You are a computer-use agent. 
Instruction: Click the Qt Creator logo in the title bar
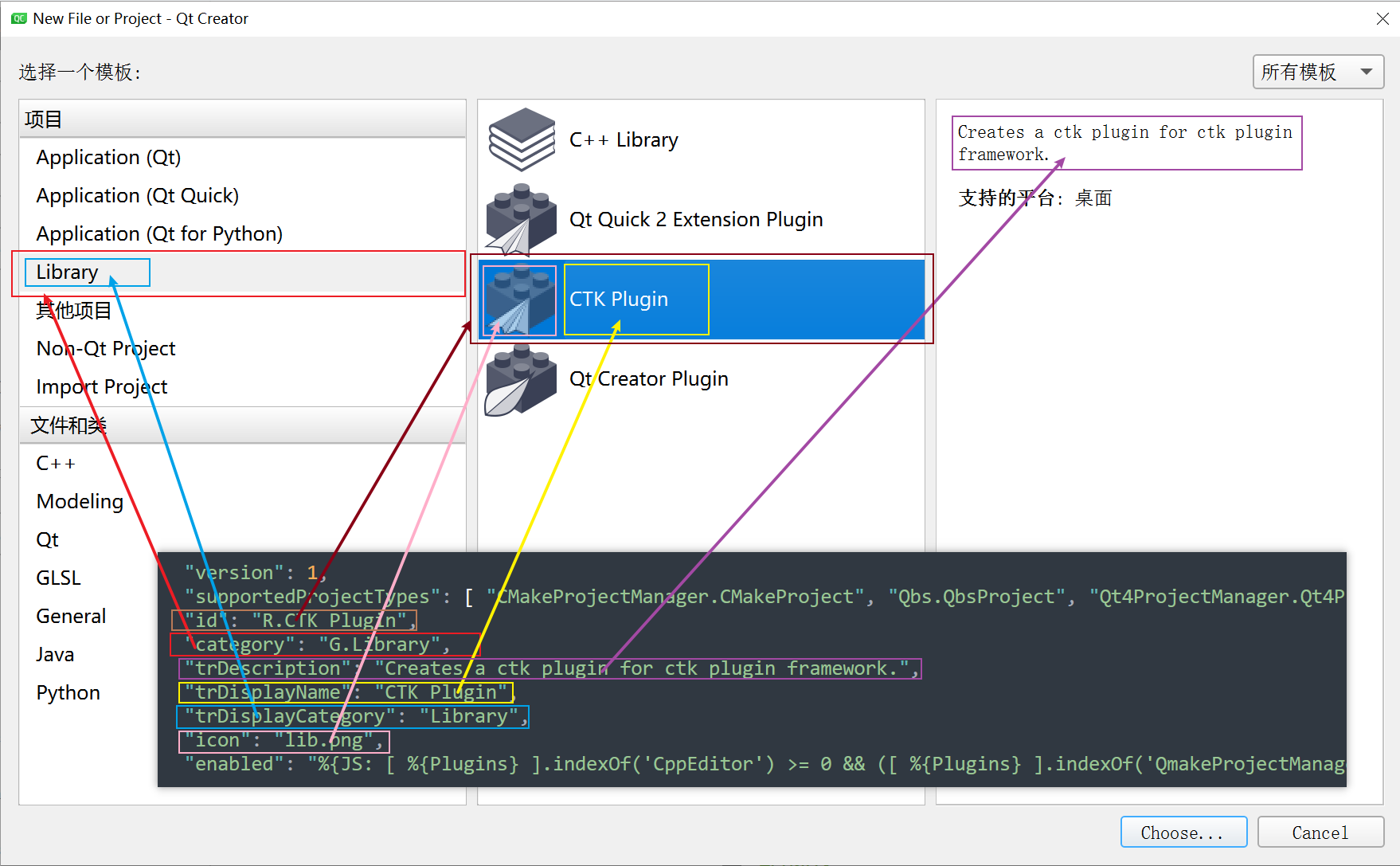[x=18, y=18]
